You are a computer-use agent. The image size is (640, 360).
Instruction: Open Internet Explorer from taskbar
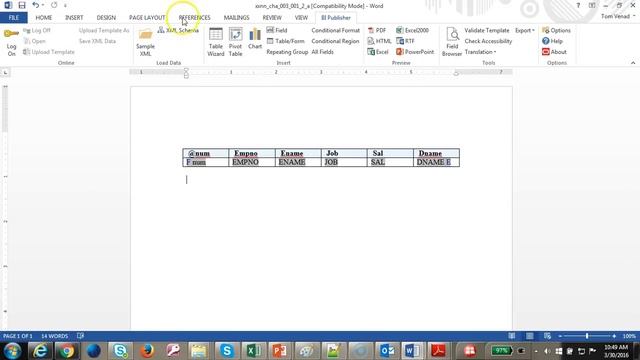click(x=40, y=351)
